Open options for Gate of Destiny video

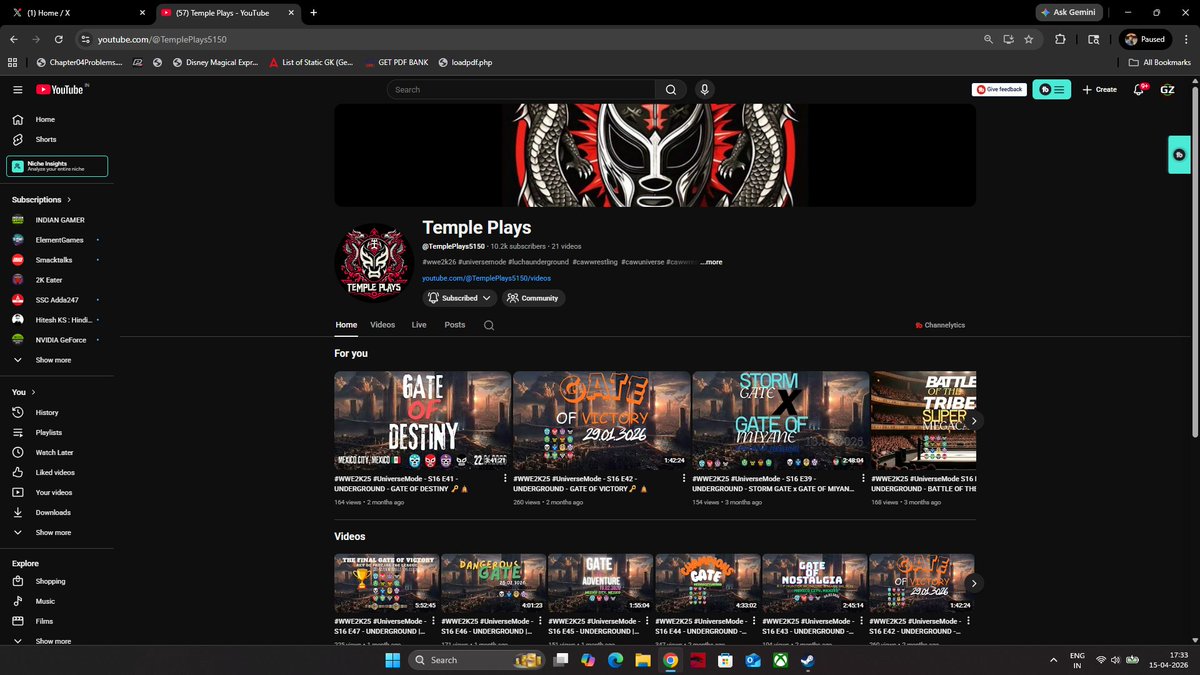505,479
